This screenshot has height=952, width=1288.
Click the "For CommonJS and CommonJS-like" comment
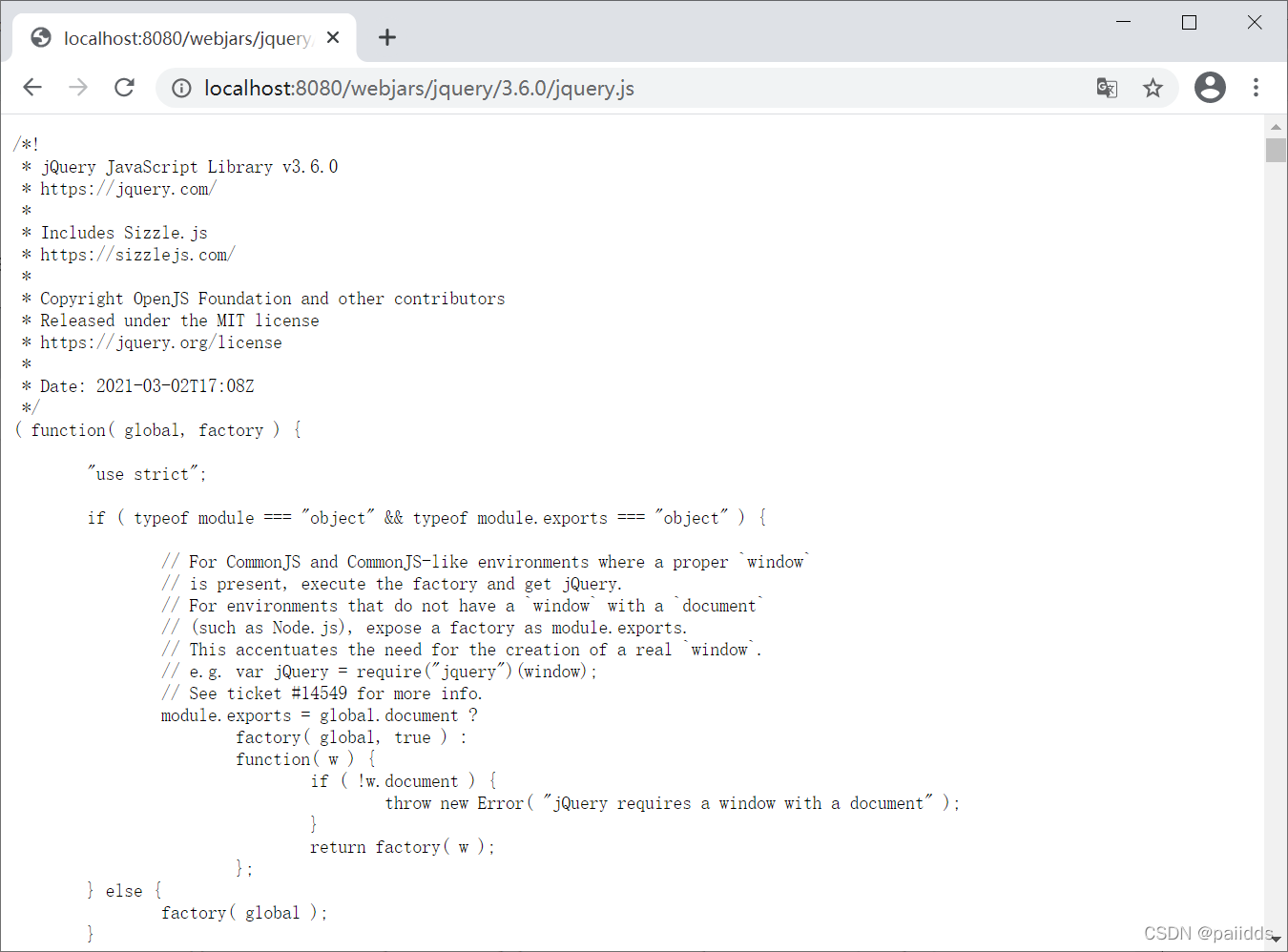tap(485, 562)
